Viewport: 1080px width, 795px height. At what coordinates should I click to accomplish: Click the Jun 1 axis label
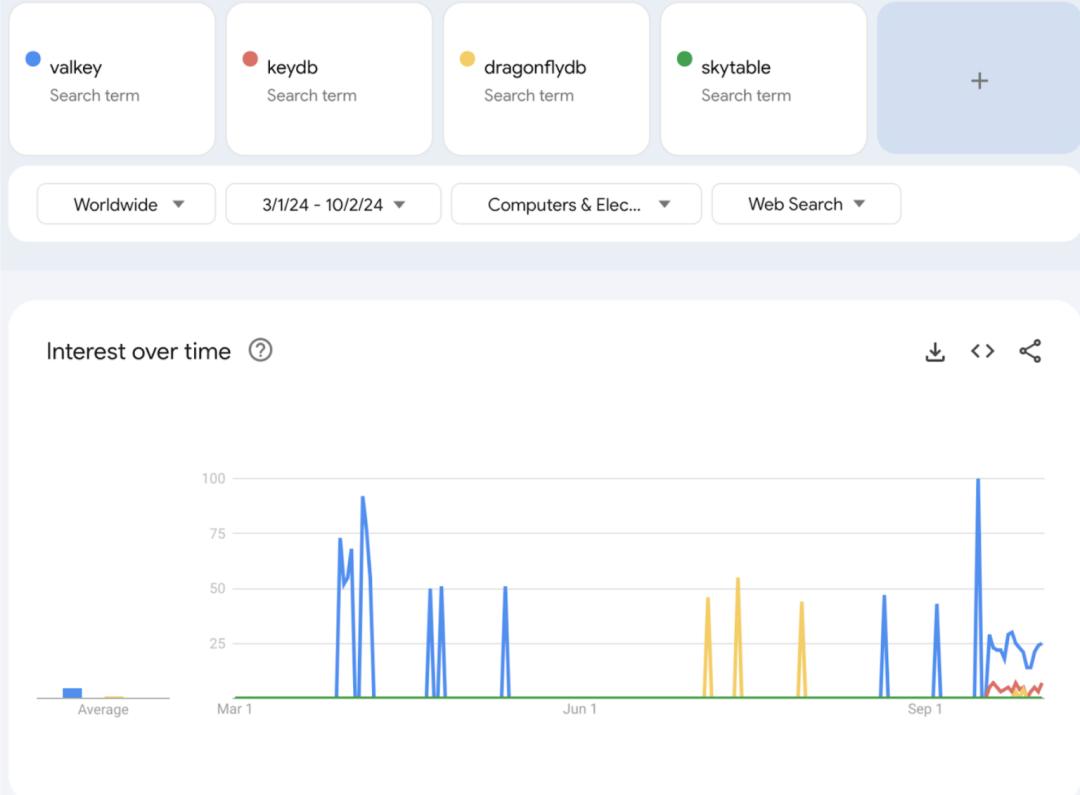pos(580,709)
